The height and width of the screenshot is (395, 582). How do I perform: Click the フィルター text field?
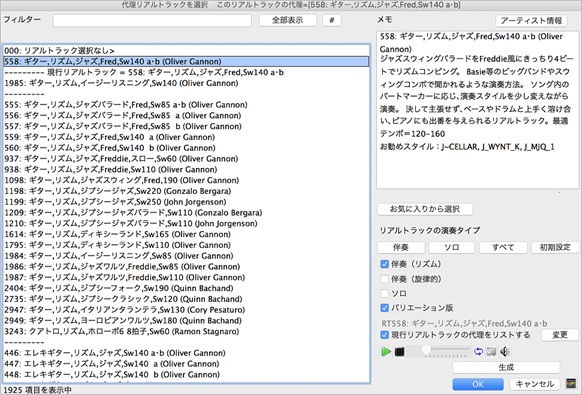pos(152,20)
